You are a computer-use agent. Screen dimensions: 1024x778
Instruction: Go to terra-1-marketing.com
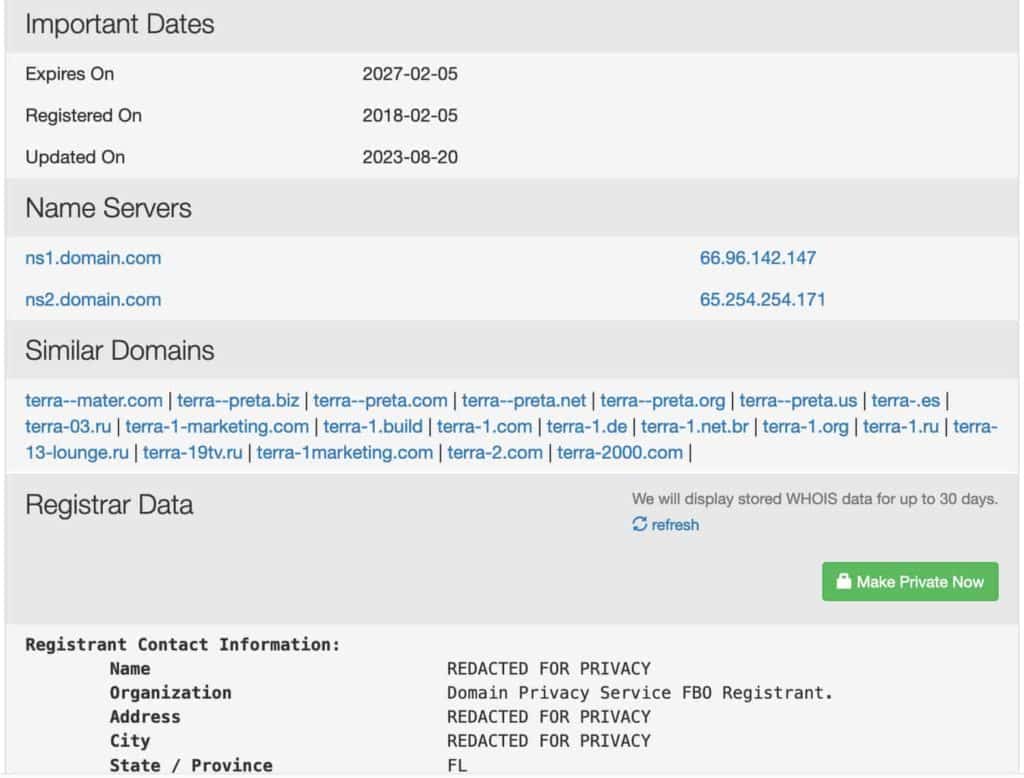click(217, 427)
